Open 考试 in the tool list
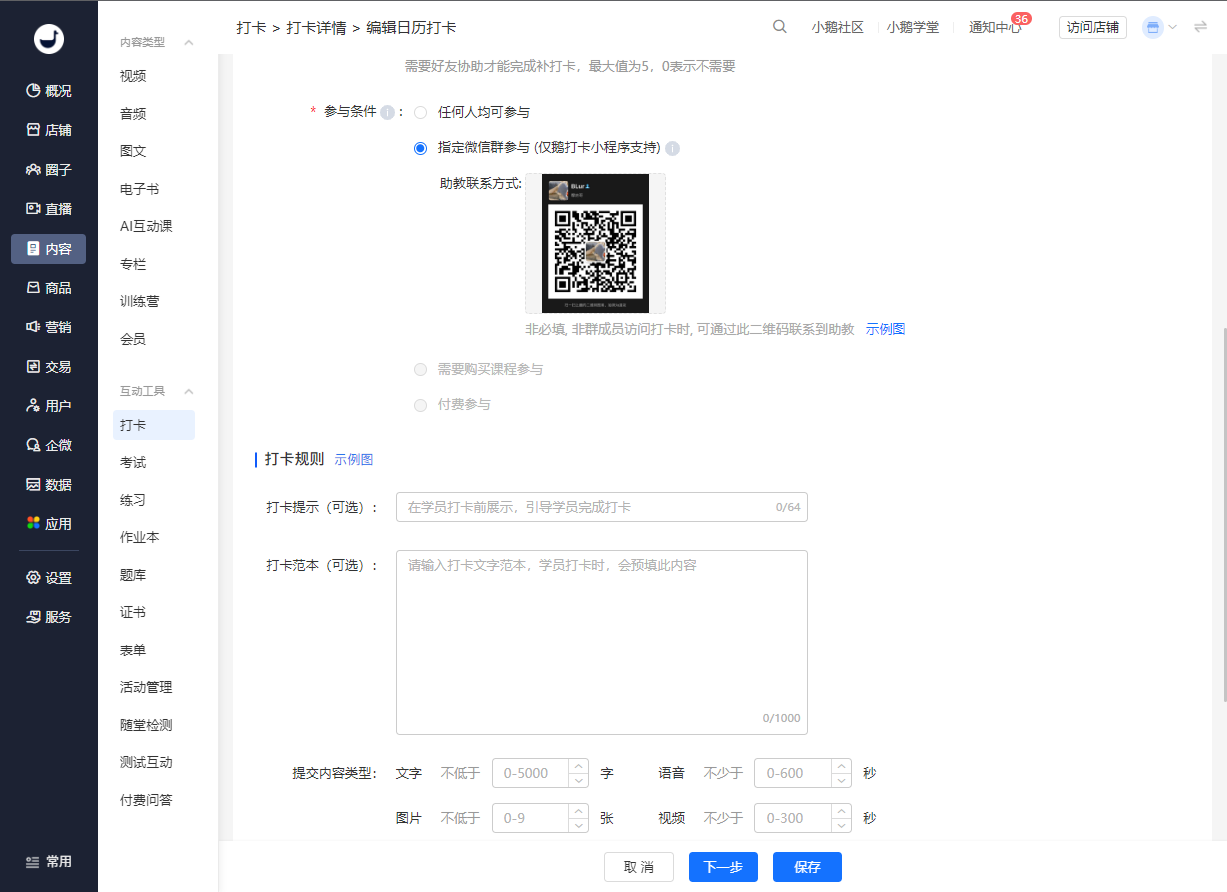 [x=133, y=462]
